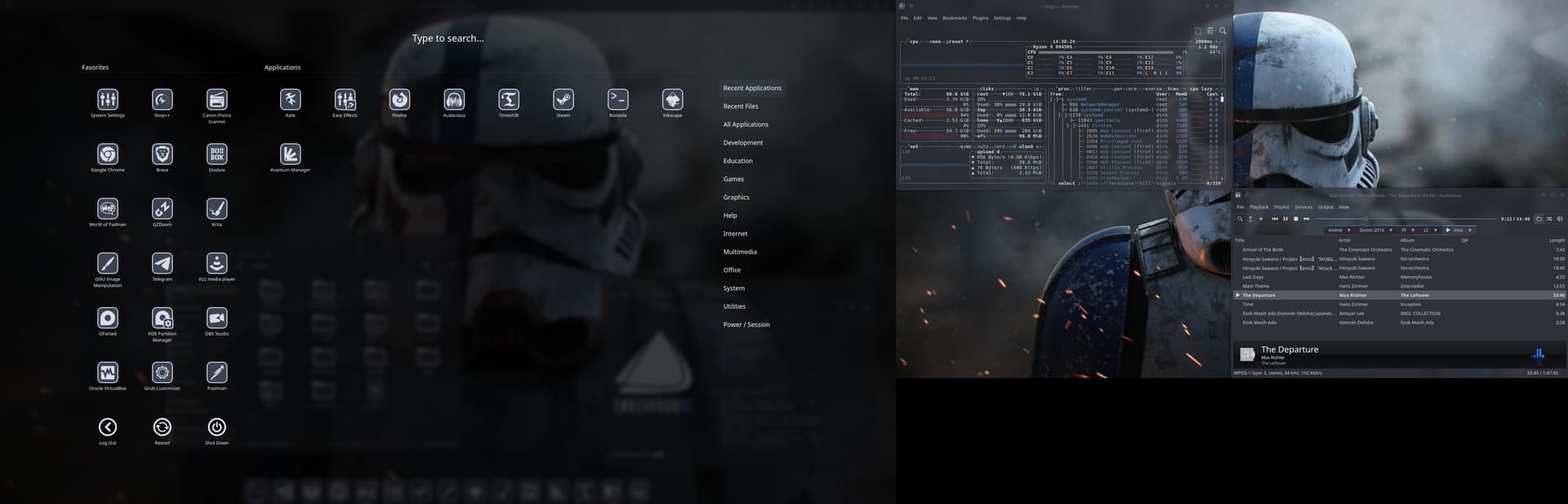Select Recent Applications category
The width and height of the screenshot is (1568, 504).
point(752,88)
